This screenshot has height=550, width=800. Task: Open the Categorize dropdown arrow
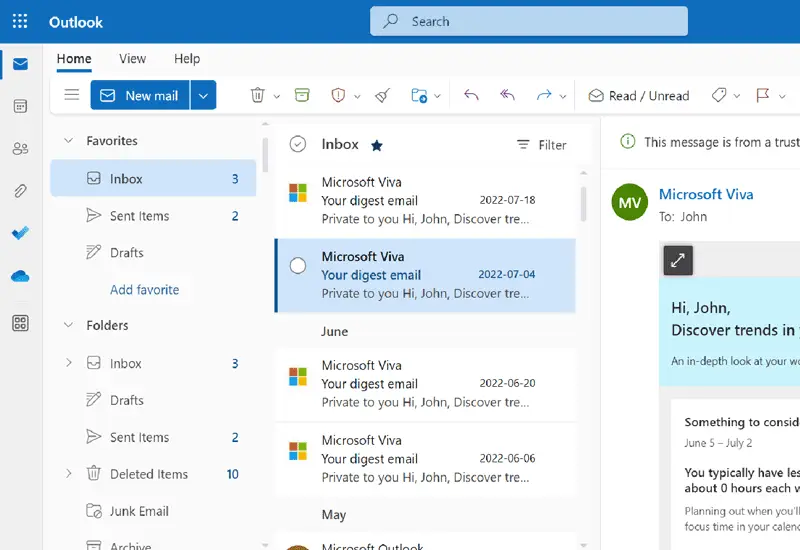point(737,96)
